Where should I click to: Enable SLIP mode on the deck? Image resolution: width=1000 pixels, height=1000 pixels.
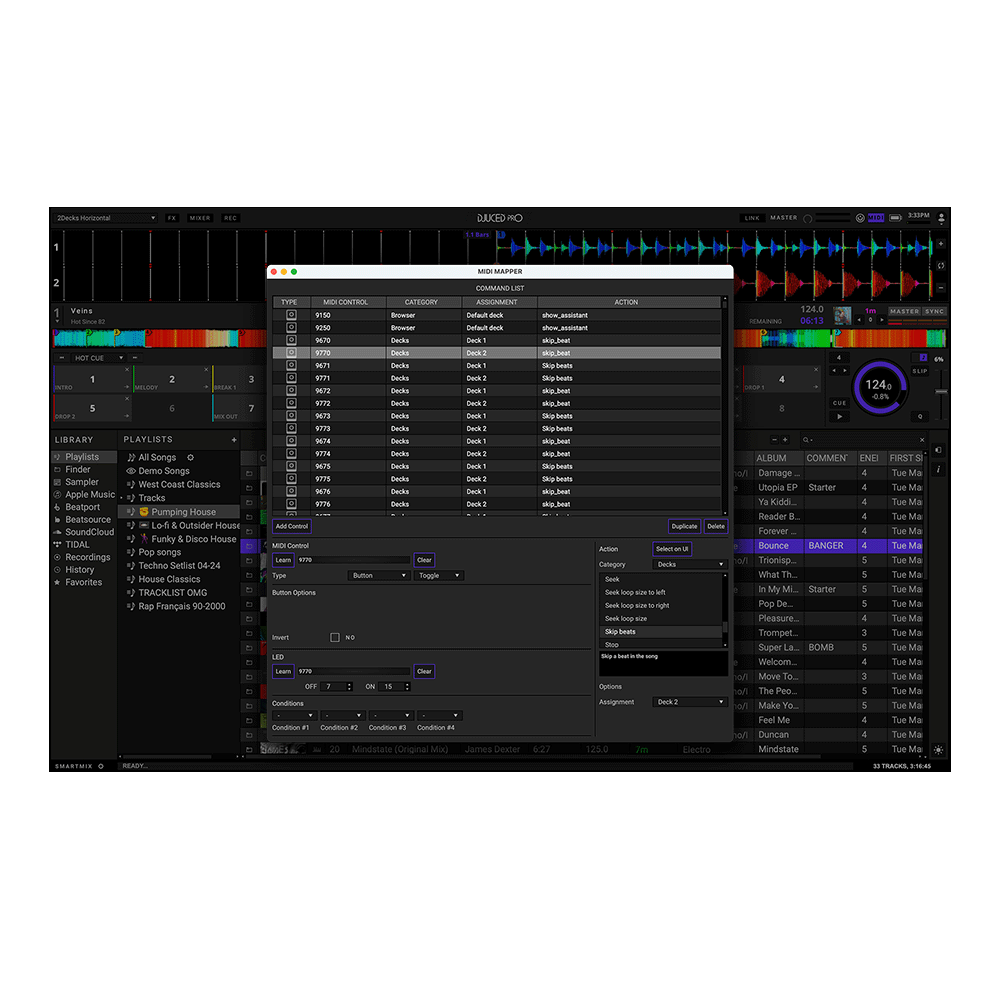coord(920,371)
